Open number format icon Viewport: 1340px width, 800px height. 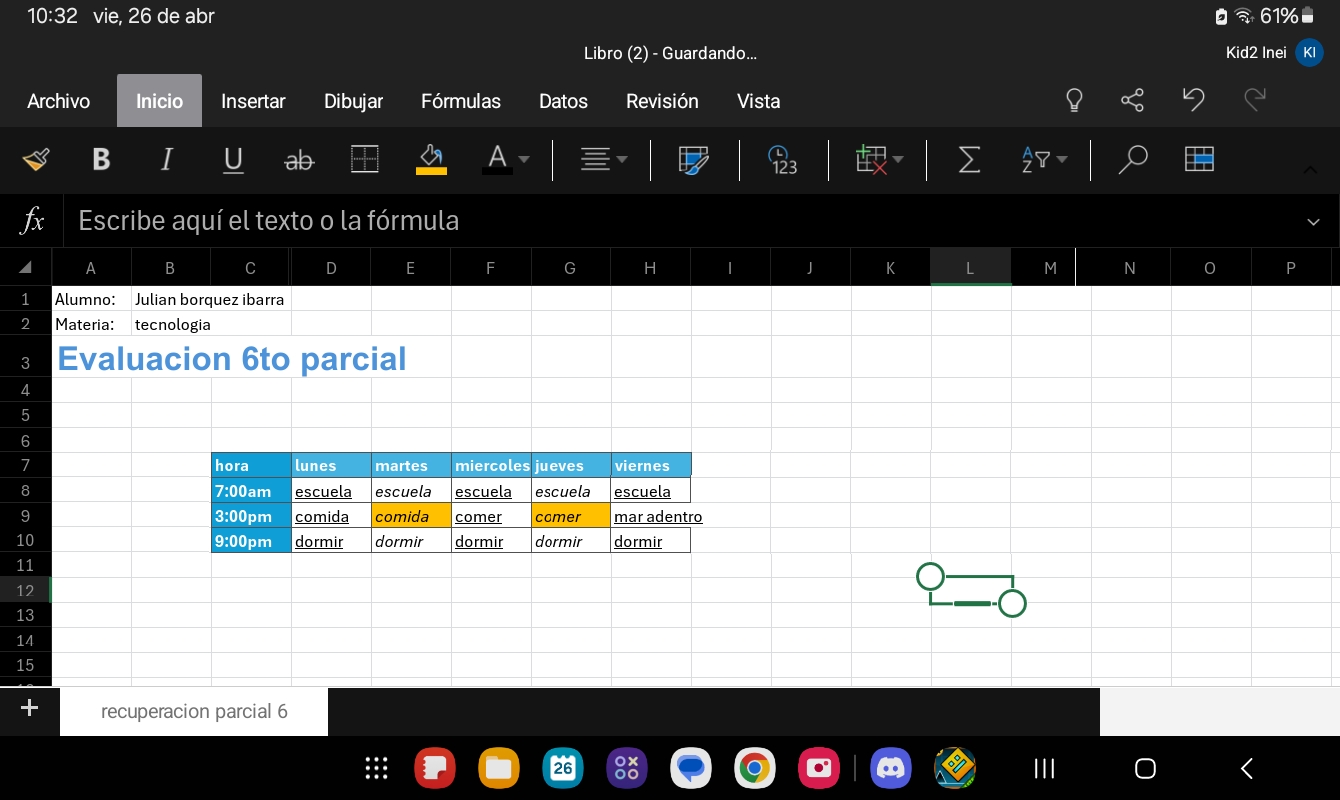[783, 160]
